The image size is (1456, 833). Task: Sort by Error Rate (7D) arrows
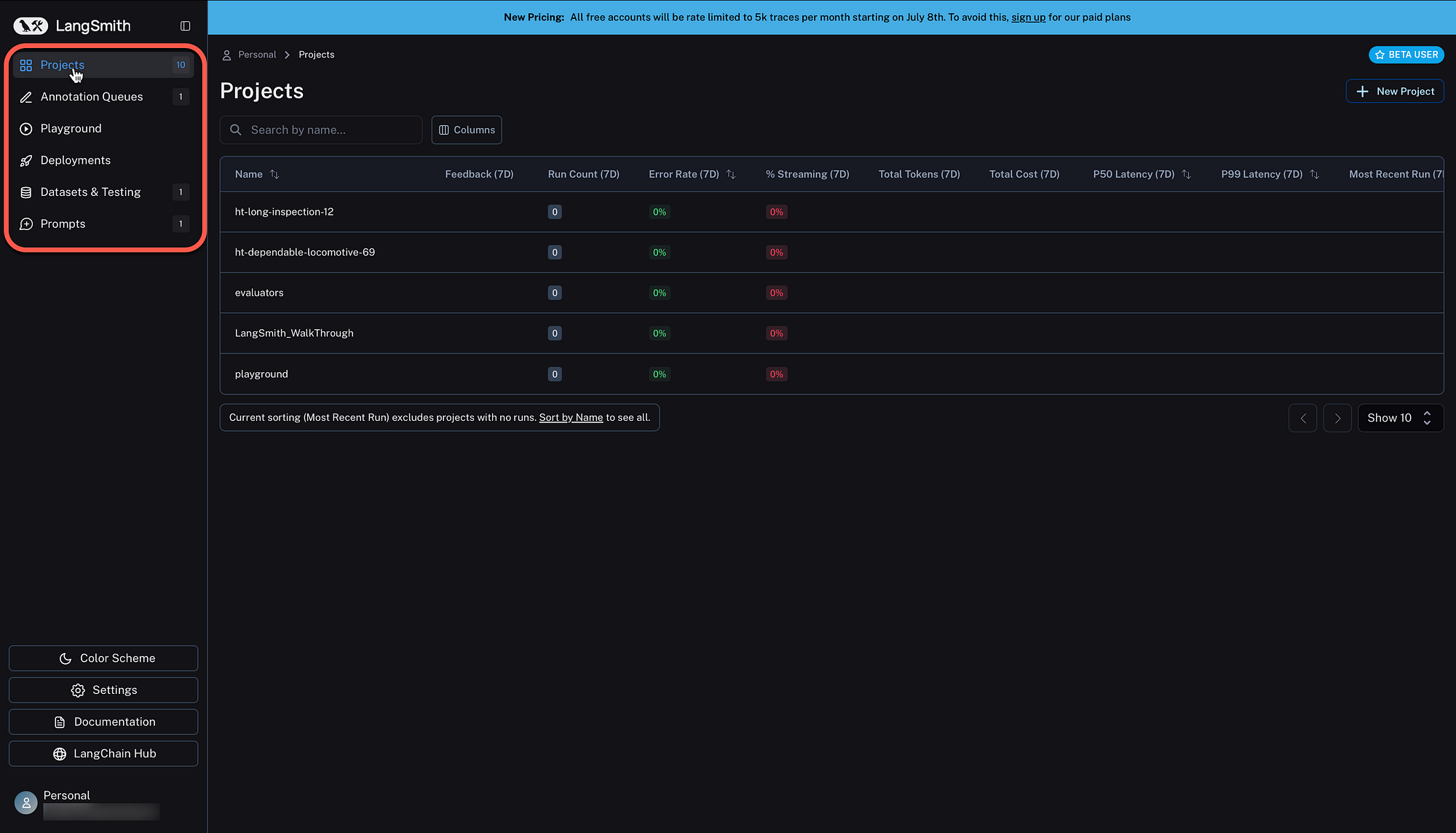coord(731,174)
